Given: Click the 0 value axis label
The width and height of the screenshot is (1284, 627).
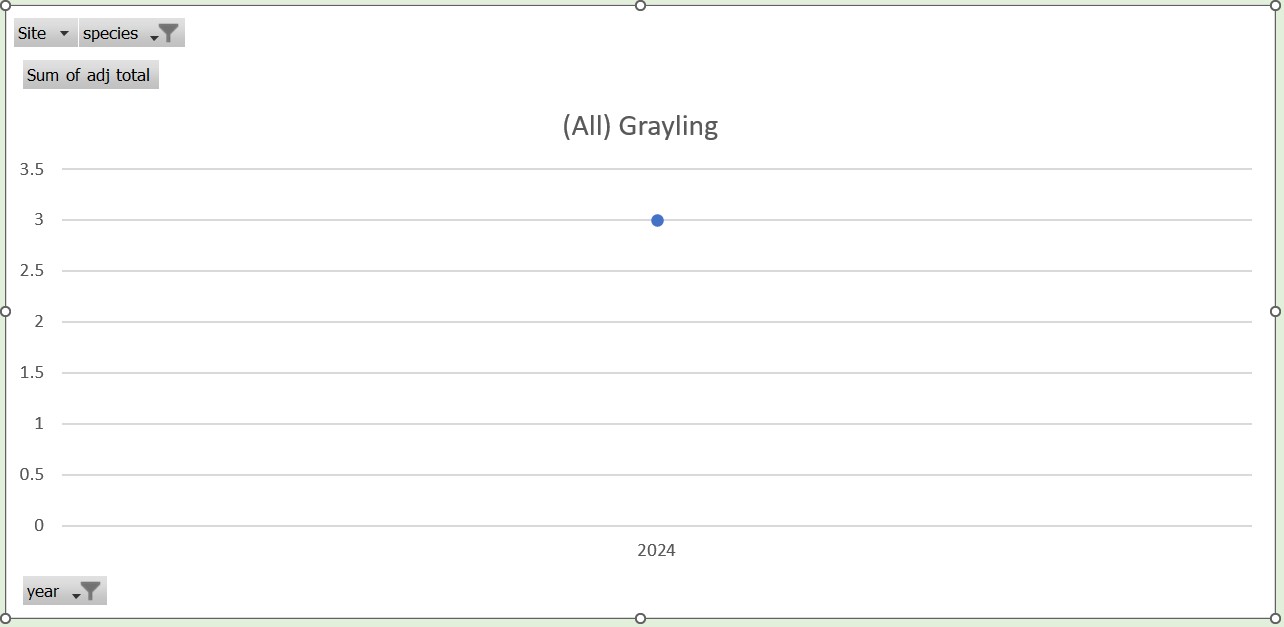Looking at the screenshot, I should [39, 525].
